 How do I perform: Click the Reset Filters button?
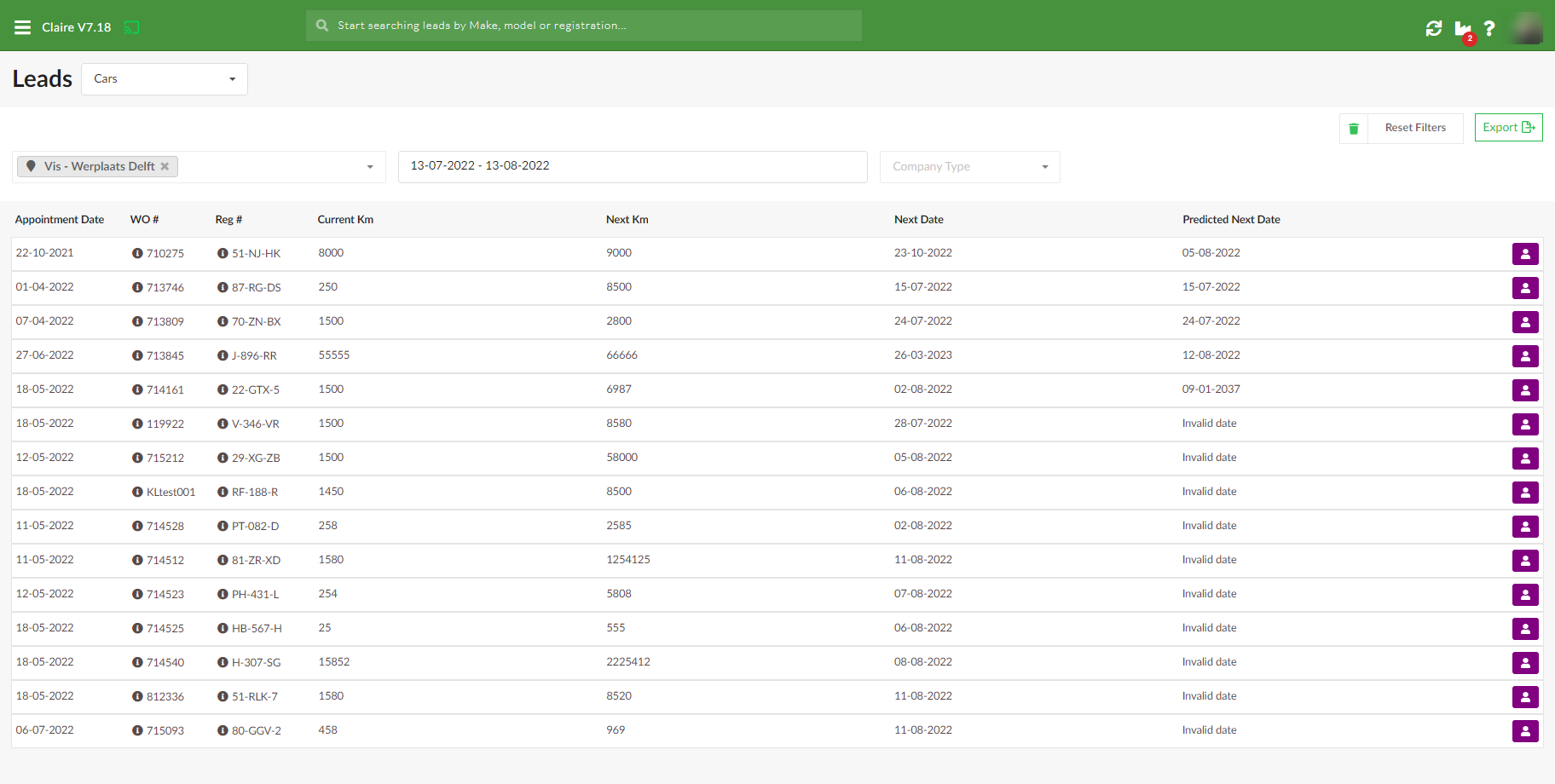(1415, 128)
